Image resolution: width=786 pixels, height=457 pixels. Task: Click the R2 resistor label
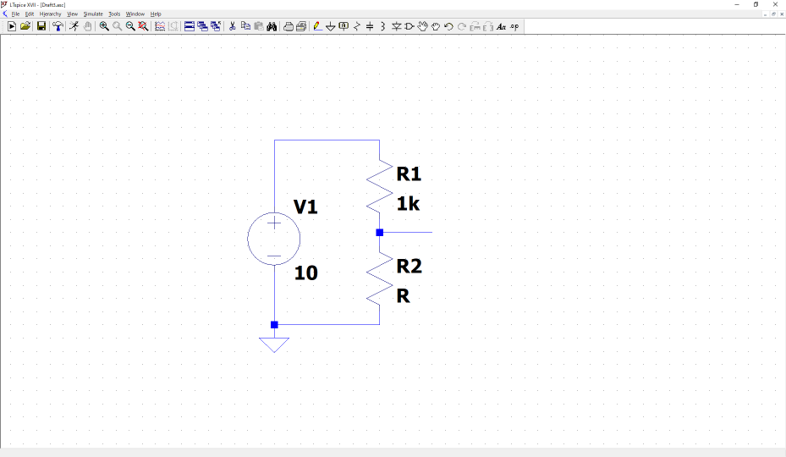pyautogui.click(x=409, y=266)
